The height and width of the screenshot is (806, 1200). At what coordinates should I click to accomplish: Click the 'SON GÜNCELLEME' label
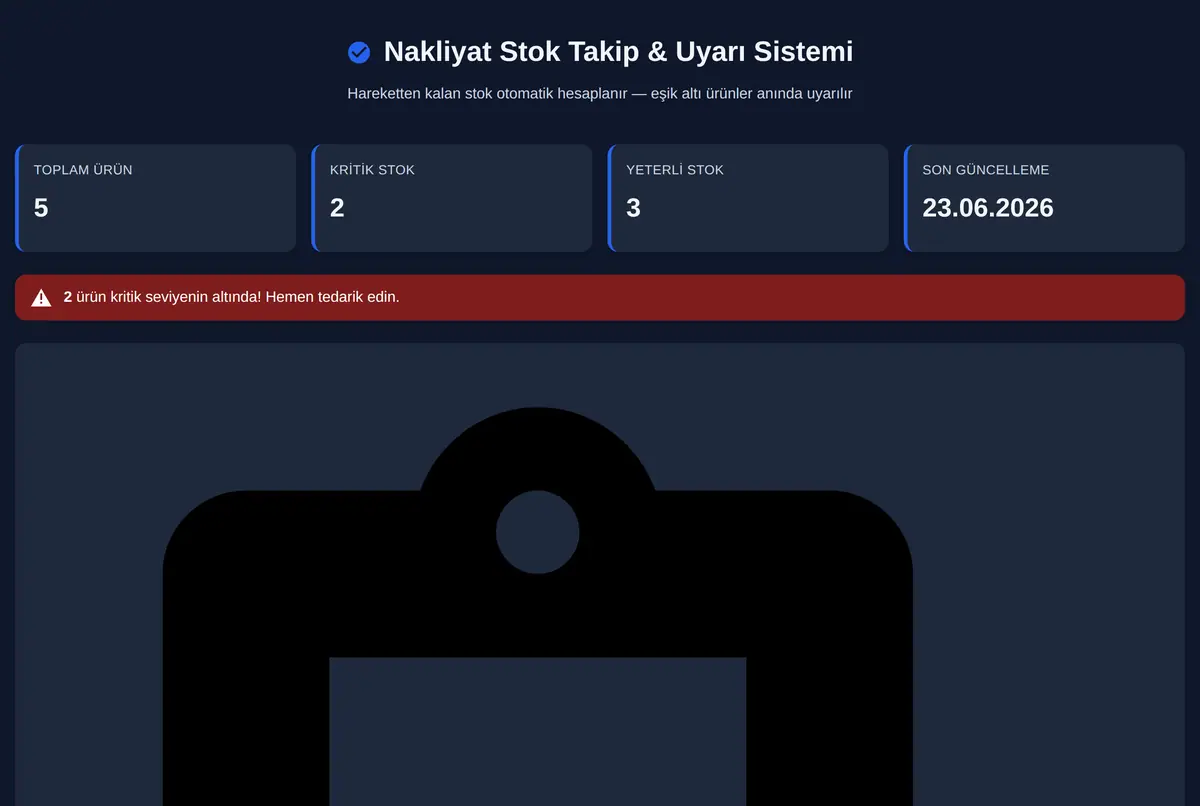[x=986, y=170]
